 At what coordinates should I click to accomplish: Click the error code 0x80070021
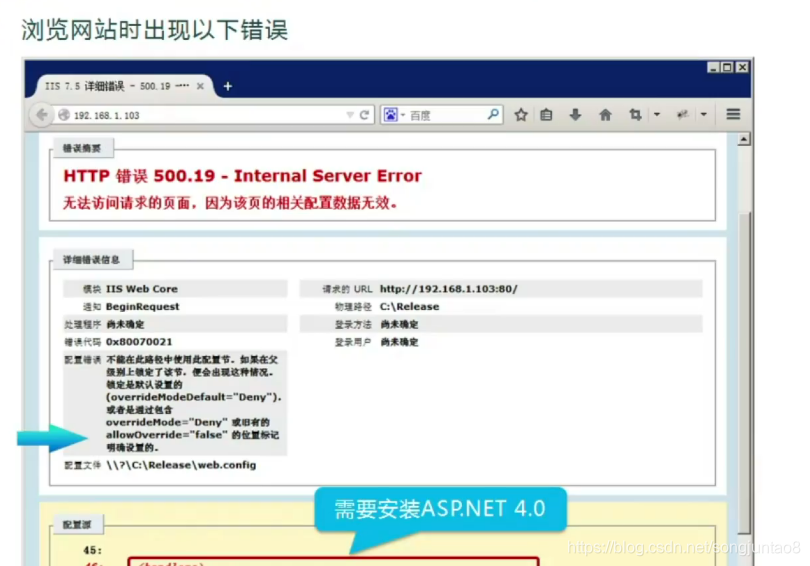(139, 341)
